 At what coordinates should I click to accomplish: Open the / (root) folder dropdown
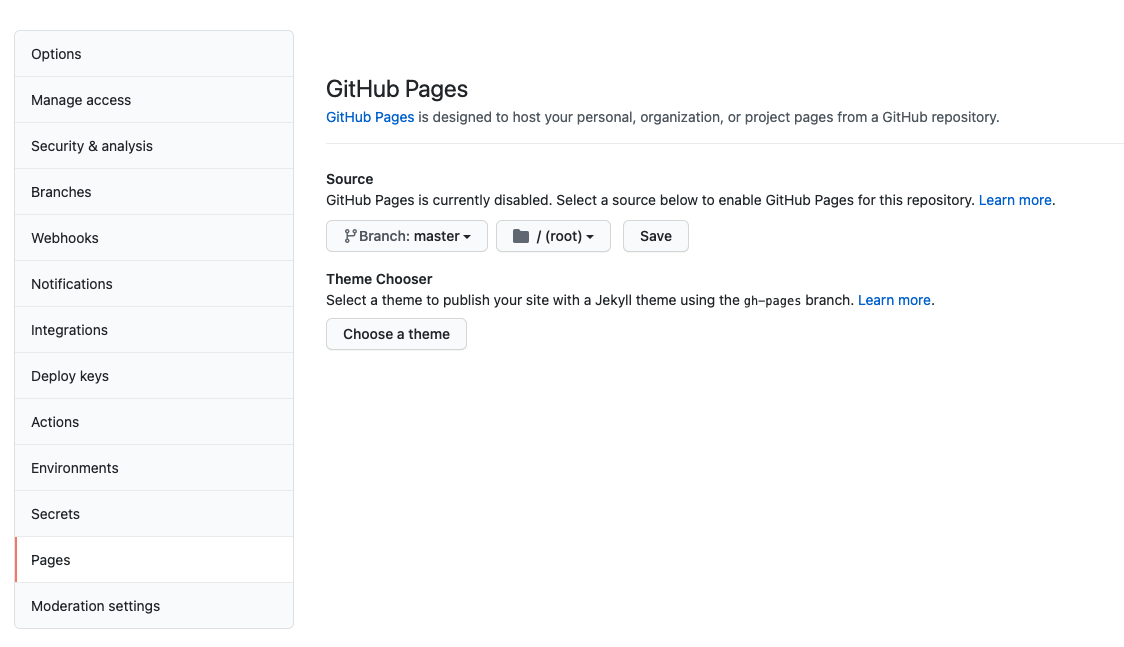click(553, 236)
